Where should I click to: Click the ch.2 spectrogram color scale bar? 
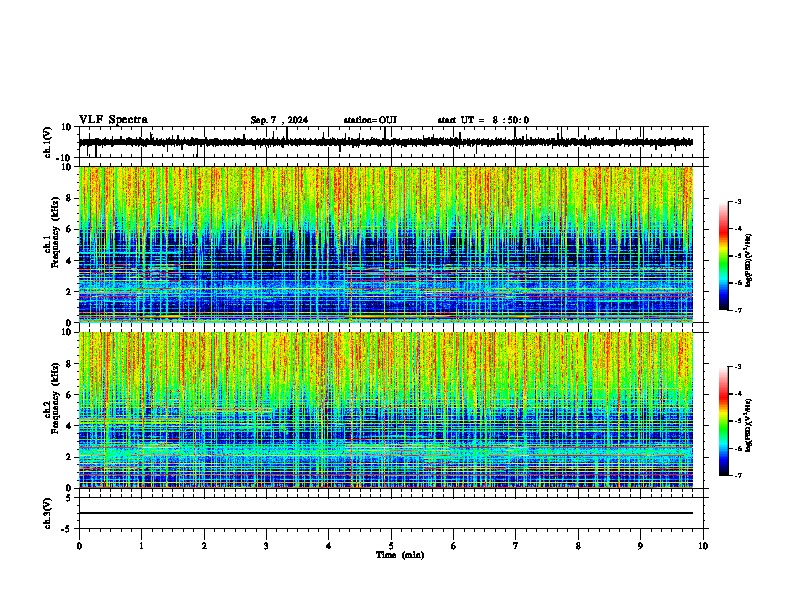723,421
